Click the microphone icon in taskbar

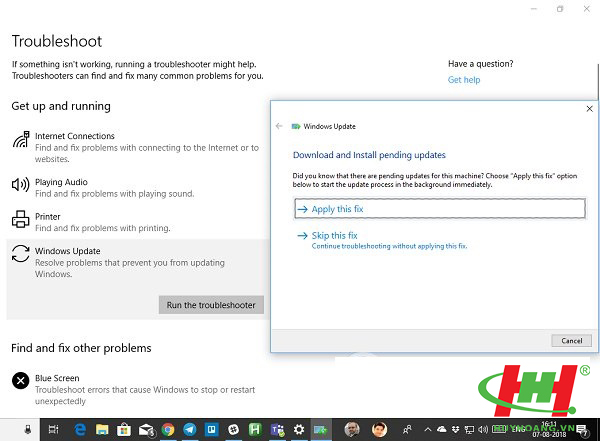coord(28,430)
